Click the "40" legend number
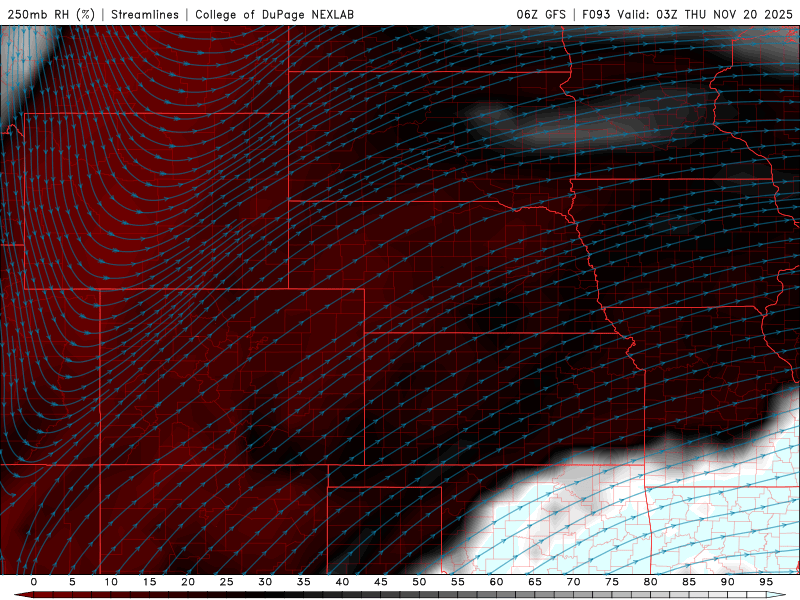Viewport: 800px width, 600px height. (x=342, y=582)
